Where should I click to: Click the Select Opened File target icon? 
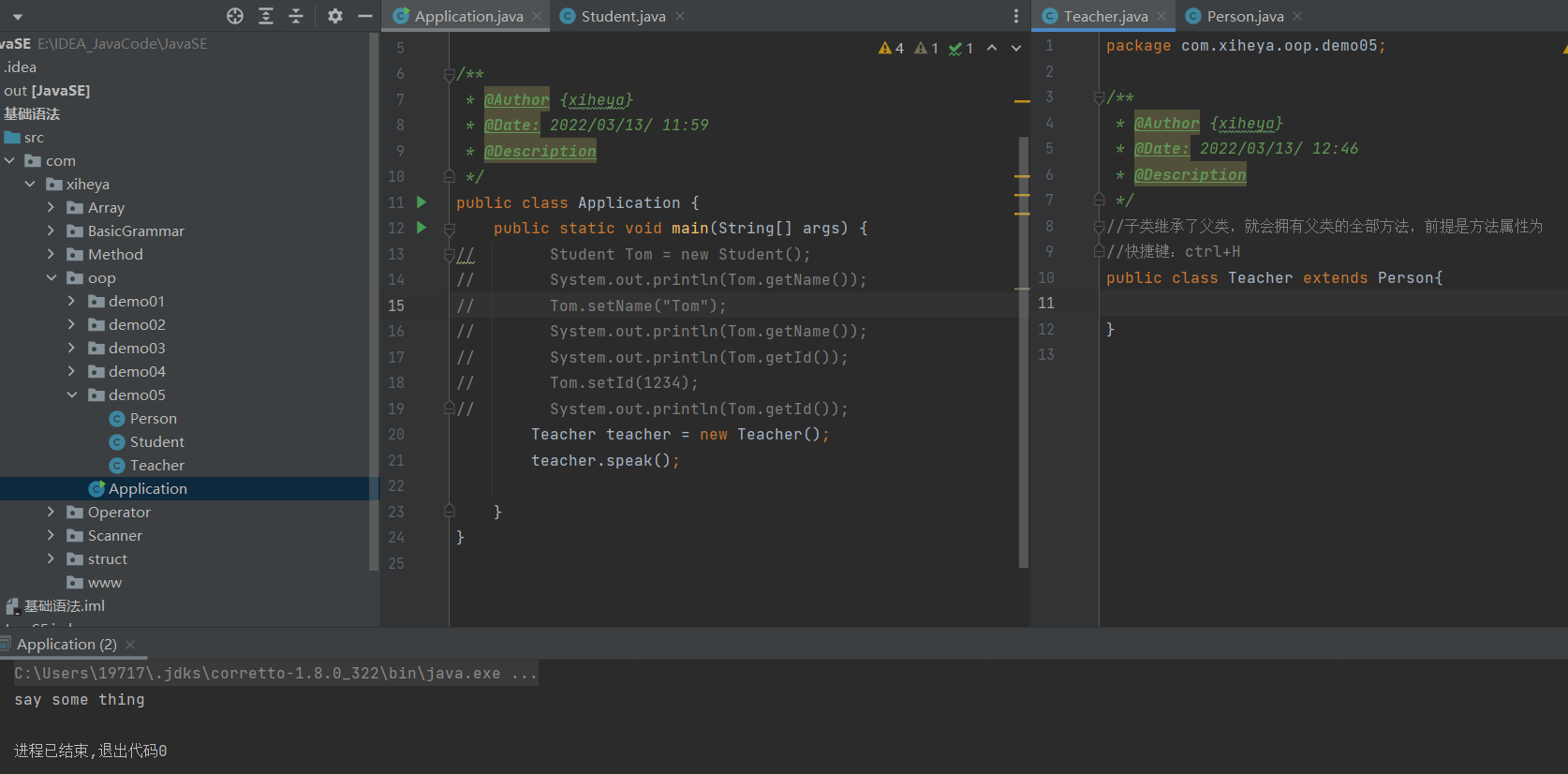point(235,16)
